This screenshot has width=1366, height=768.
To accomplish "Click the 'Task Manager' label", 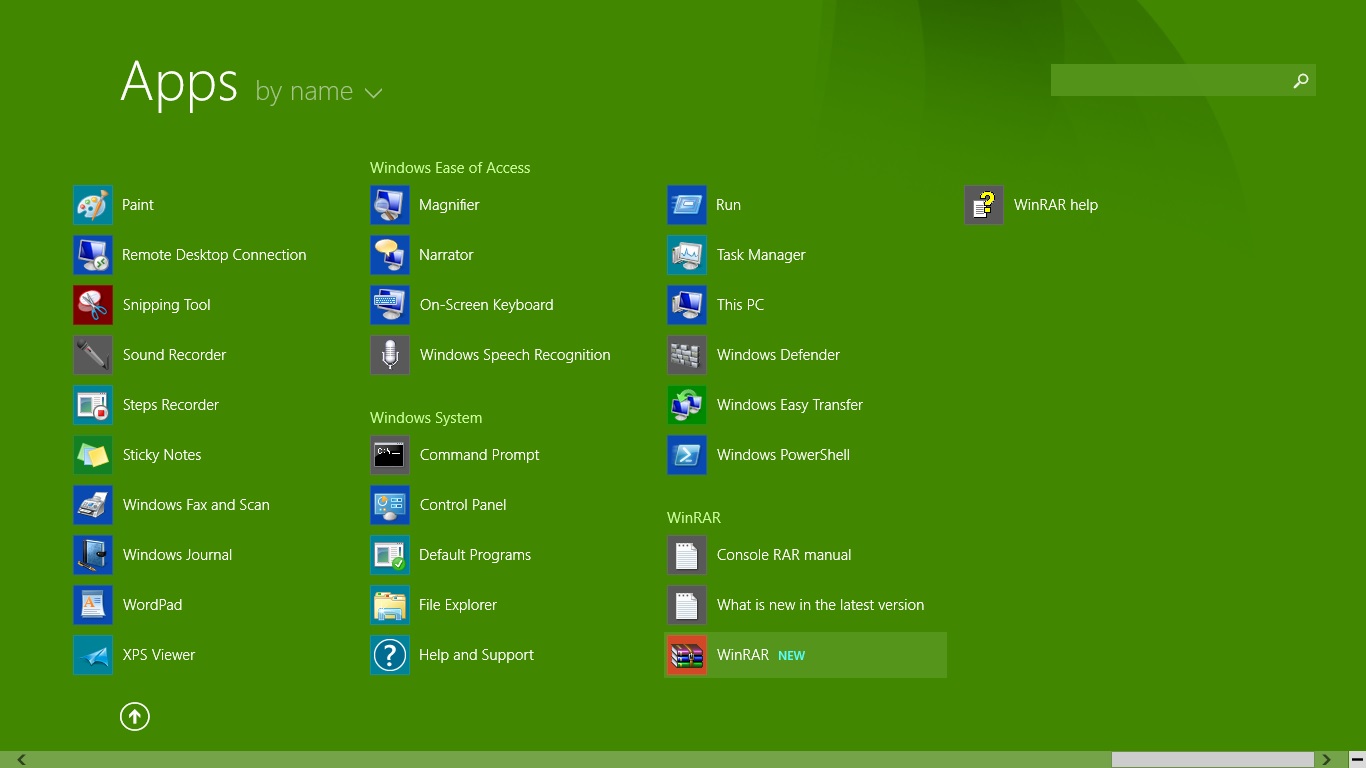I will (x=761, y=255).
